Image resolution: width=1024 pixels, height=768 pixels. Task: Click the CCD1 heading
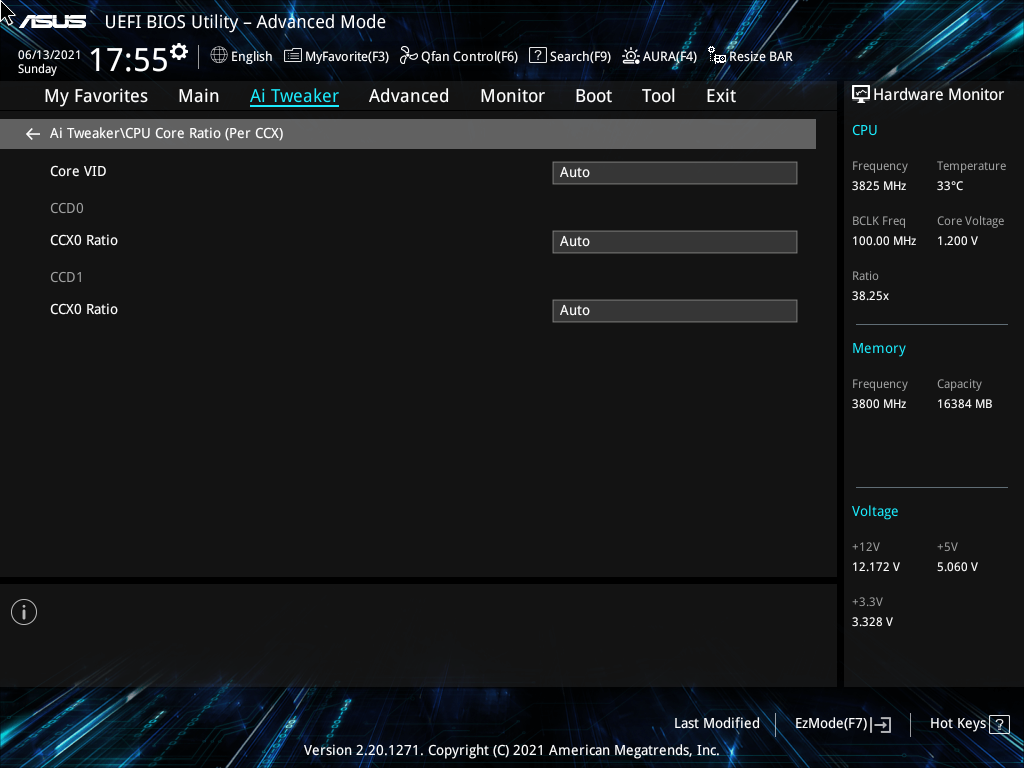(67, 278)
